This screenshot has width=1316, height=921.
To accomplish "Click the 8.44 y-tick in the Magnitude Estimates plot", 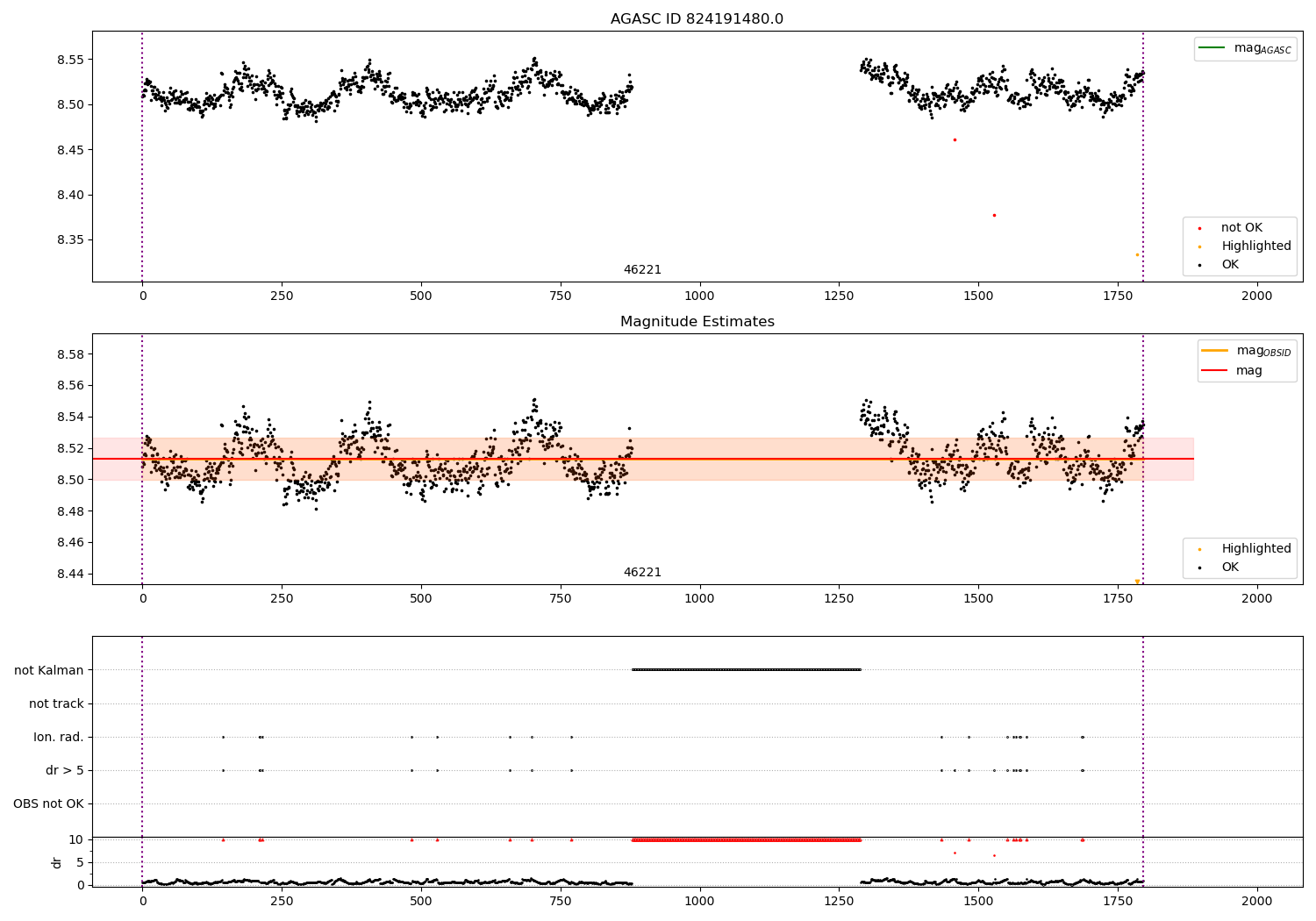I will point(69,574).
